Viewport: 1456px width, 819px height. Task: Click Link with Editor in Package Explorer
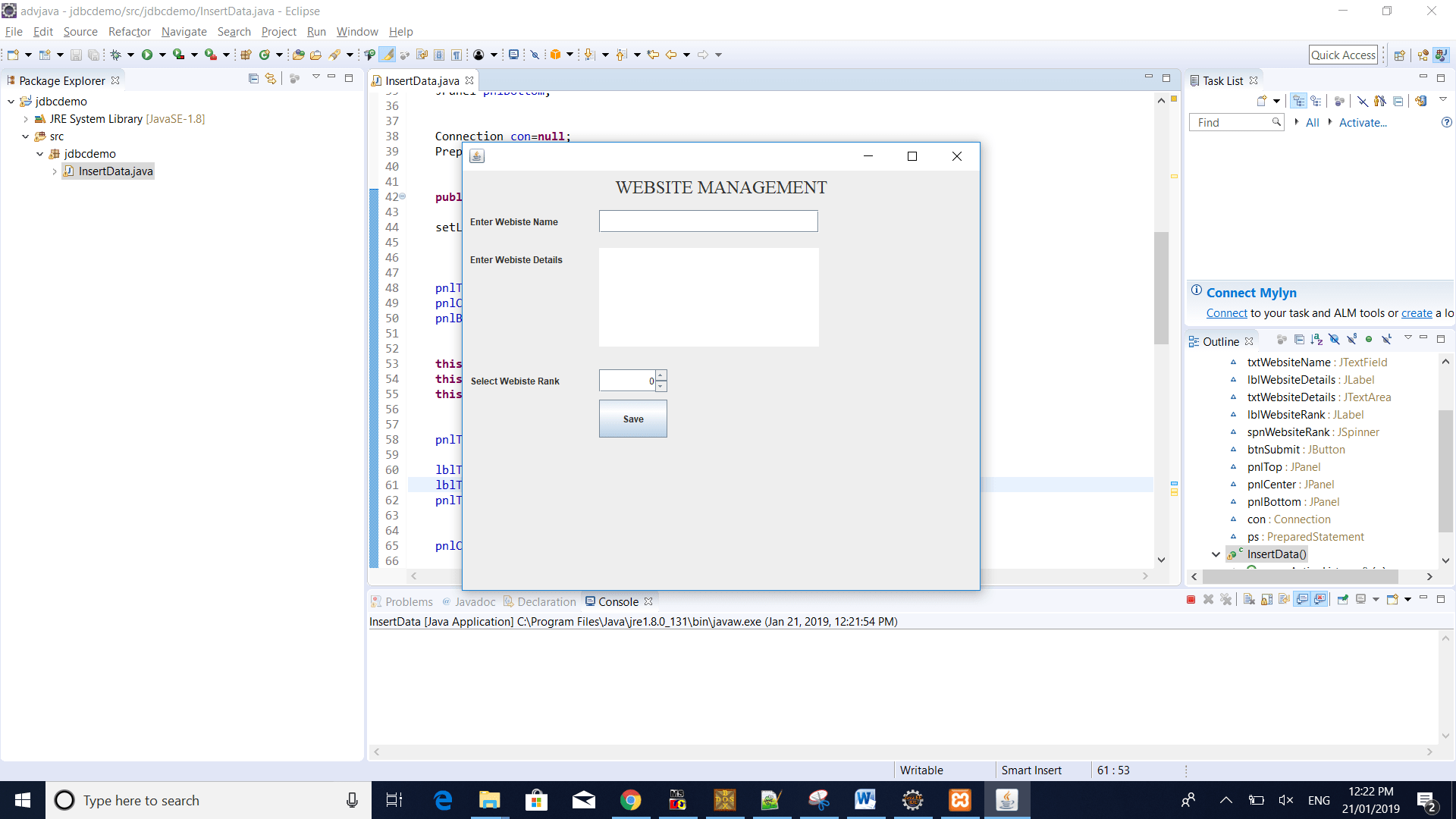271,79
